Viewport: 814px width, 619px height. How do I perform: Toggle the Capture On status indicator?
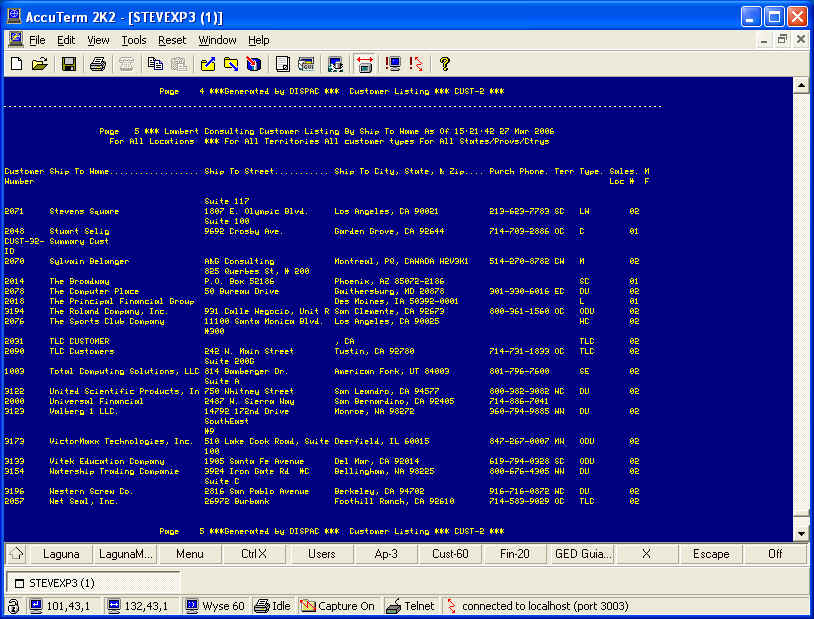(x=338, y=606)
